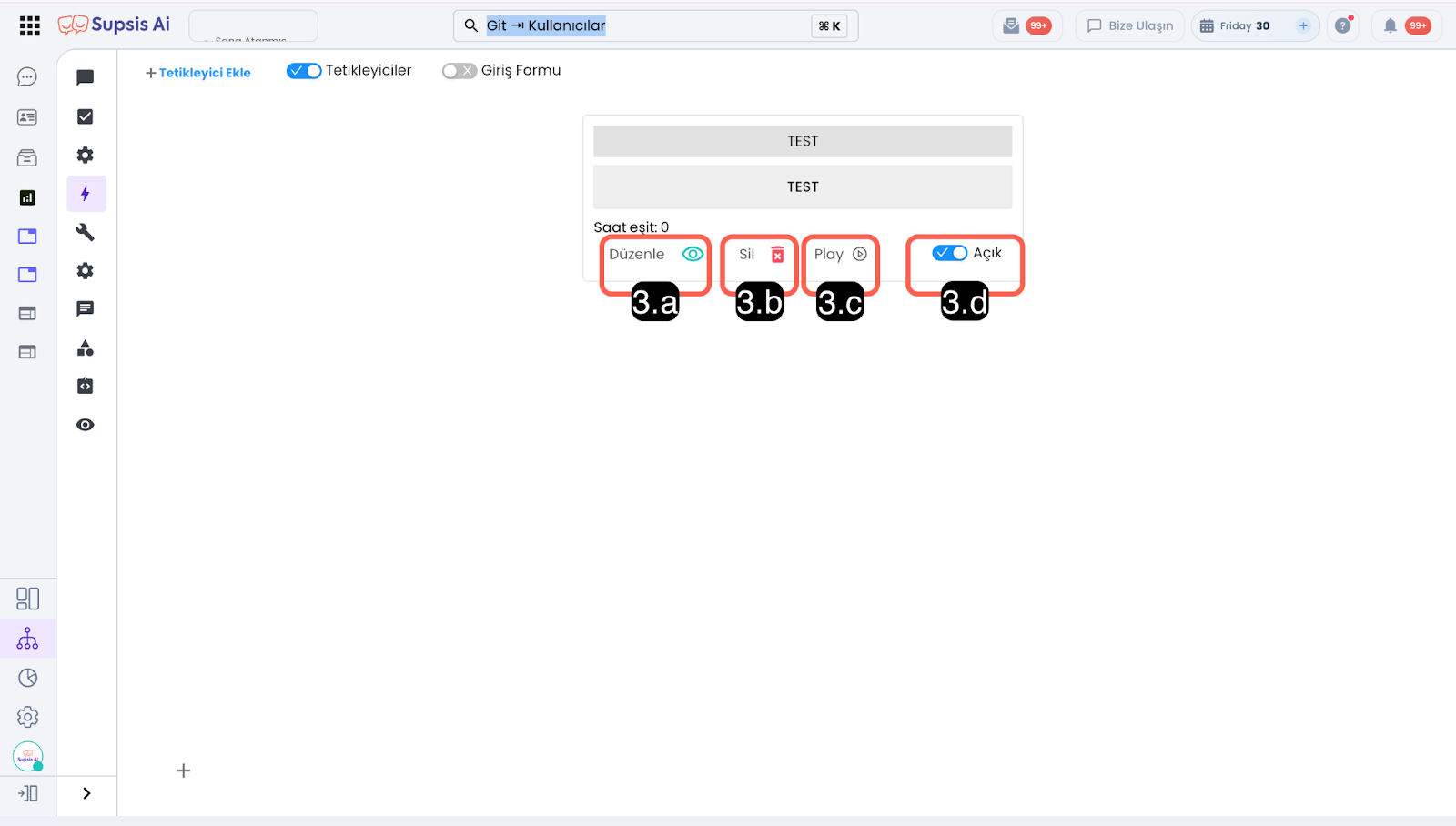Screen dimensions: 1456x826
Task: Open the apps grid menu icon
Action: pyautogui.click(x=29, y=25)
